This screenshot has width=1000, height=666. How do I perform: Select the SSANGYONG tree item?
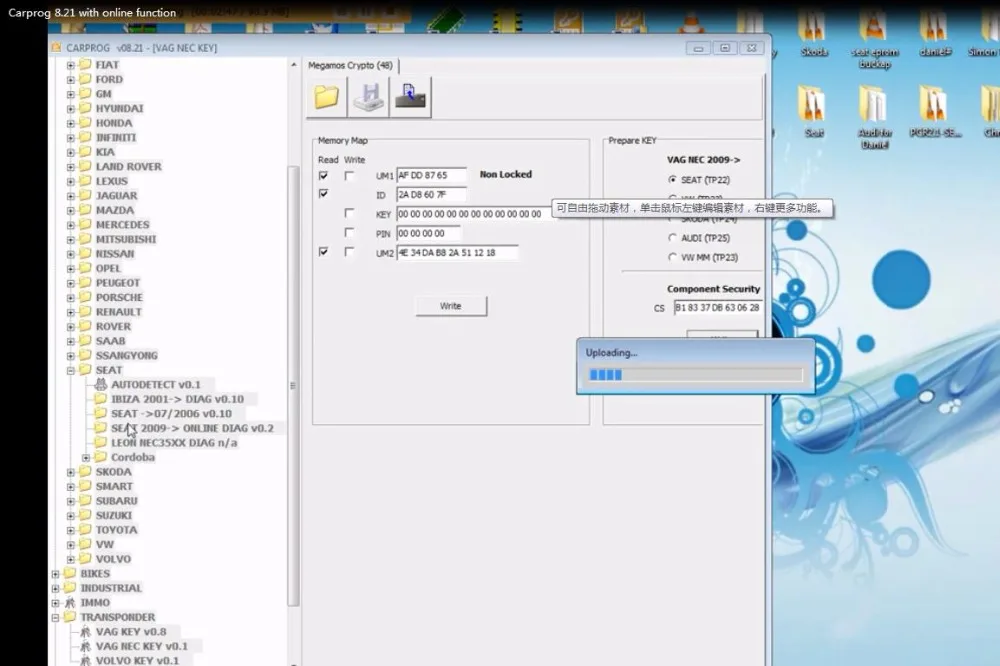(x=126, y=355)
